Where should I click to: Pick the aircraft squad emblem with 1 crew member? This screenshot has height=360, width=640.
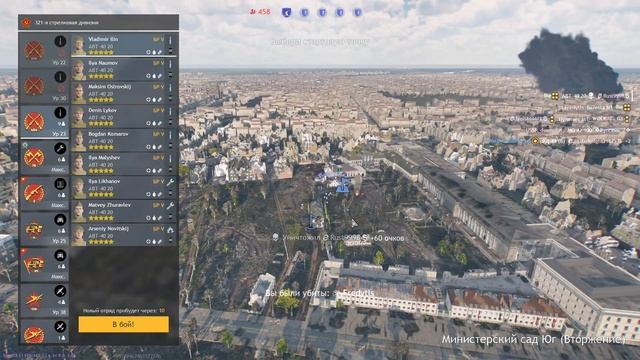tap(34, 335)
